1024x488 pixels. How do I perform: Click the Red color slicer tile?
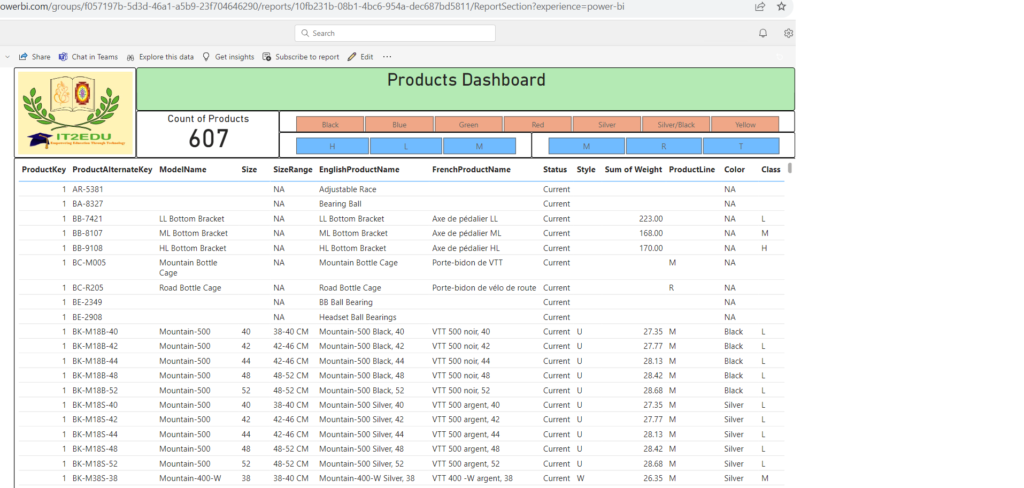point(537,125)
